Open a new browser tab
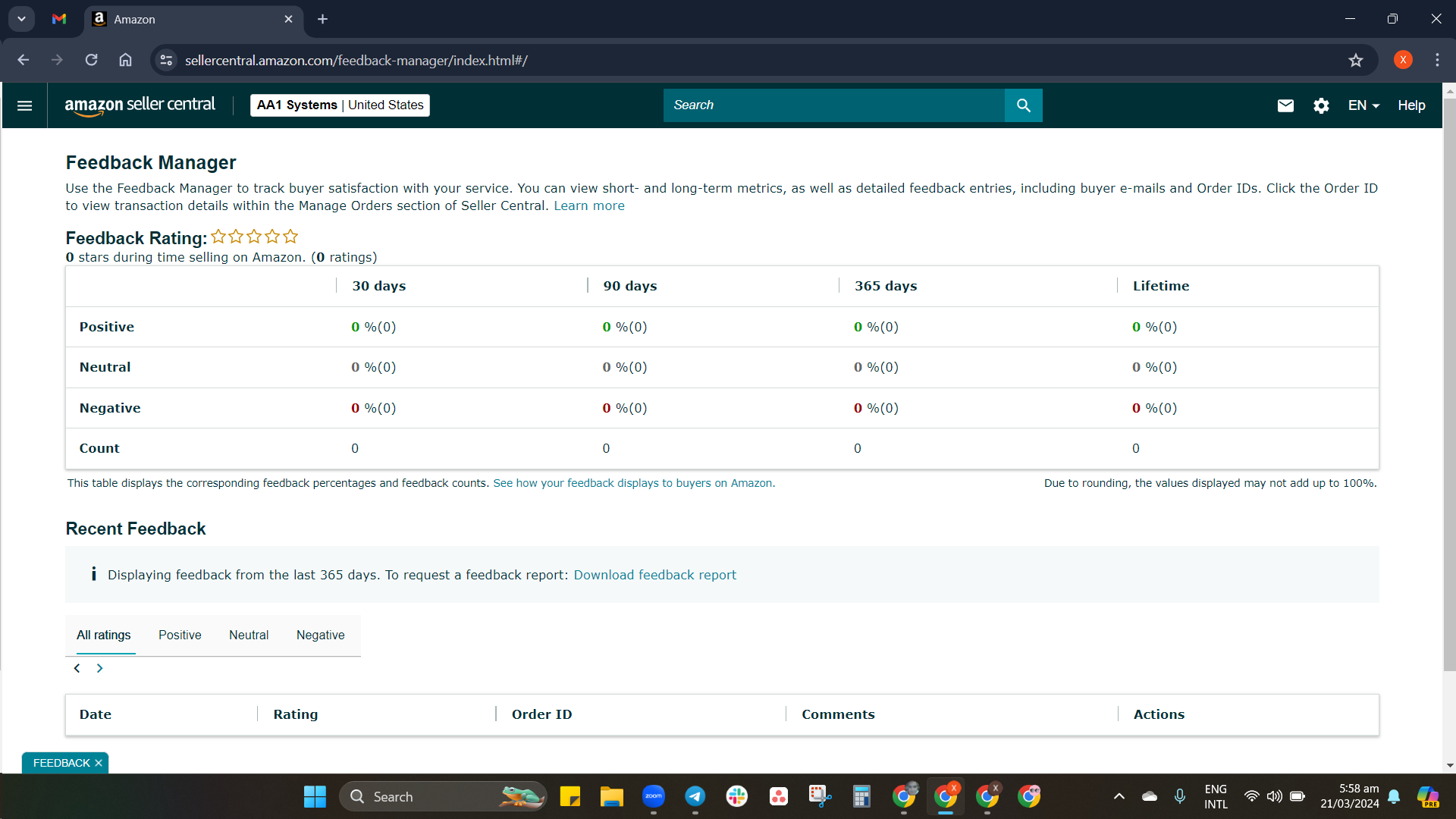1456x819 pixels. 322,19
